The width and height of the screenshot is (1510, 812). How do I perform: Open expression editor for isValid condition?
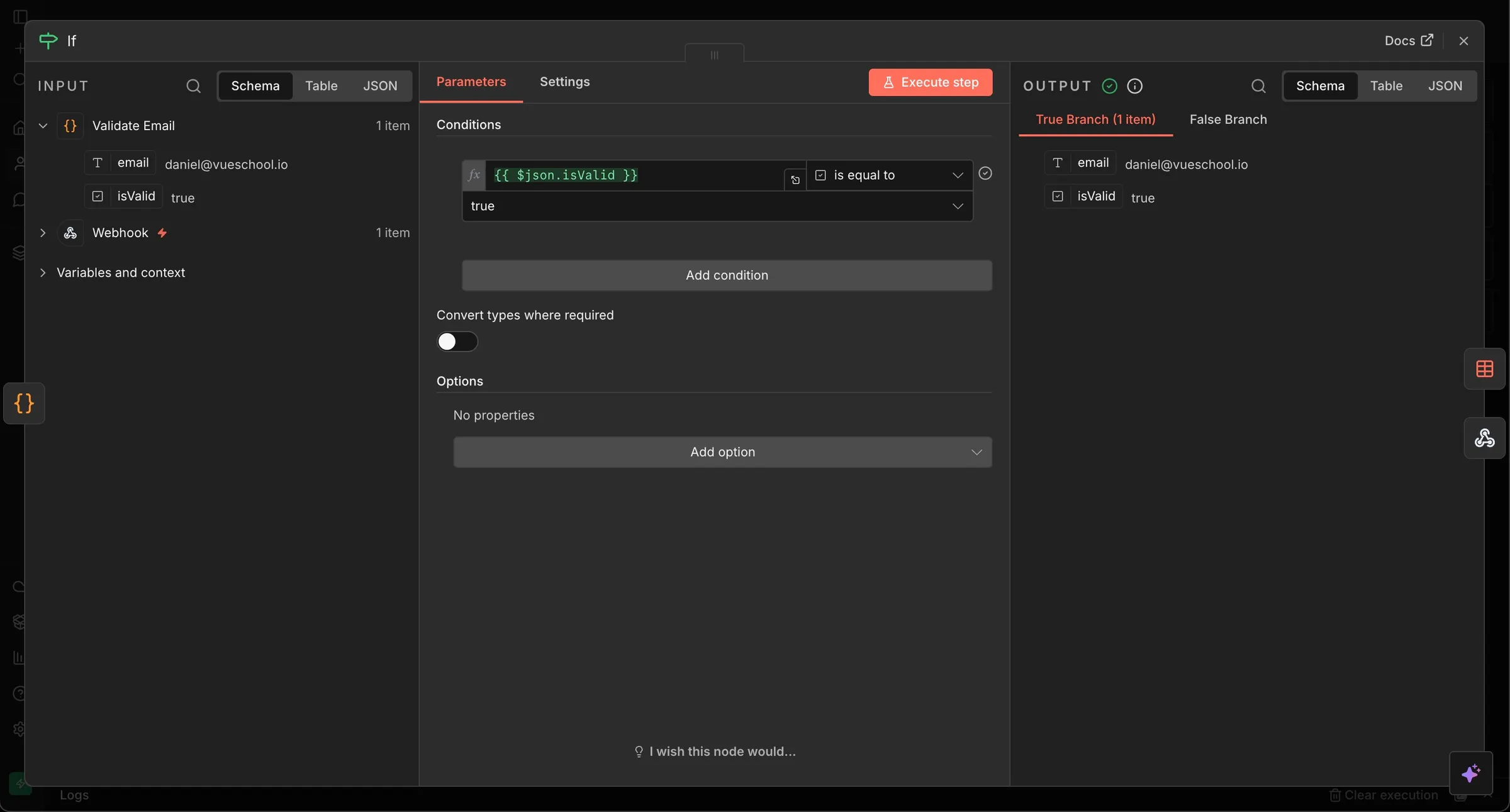pyautogui.click(x=795, y=180)
